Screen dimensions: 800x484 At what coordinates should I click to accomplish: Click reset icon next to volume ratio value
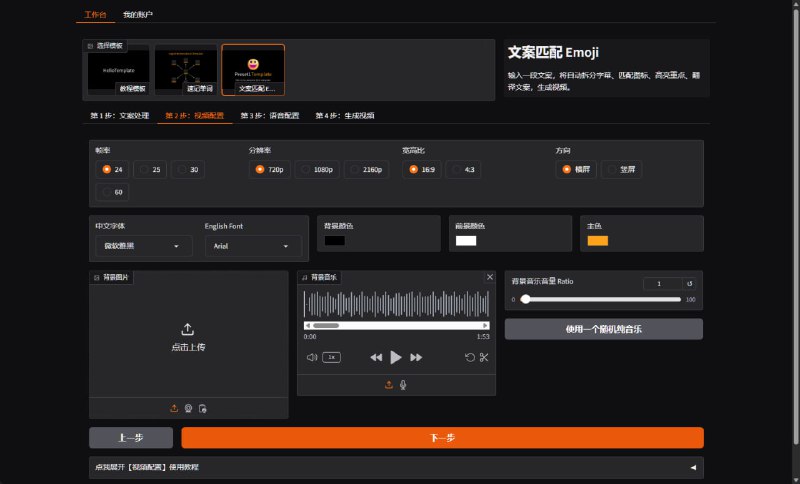(x=689, y=284)
